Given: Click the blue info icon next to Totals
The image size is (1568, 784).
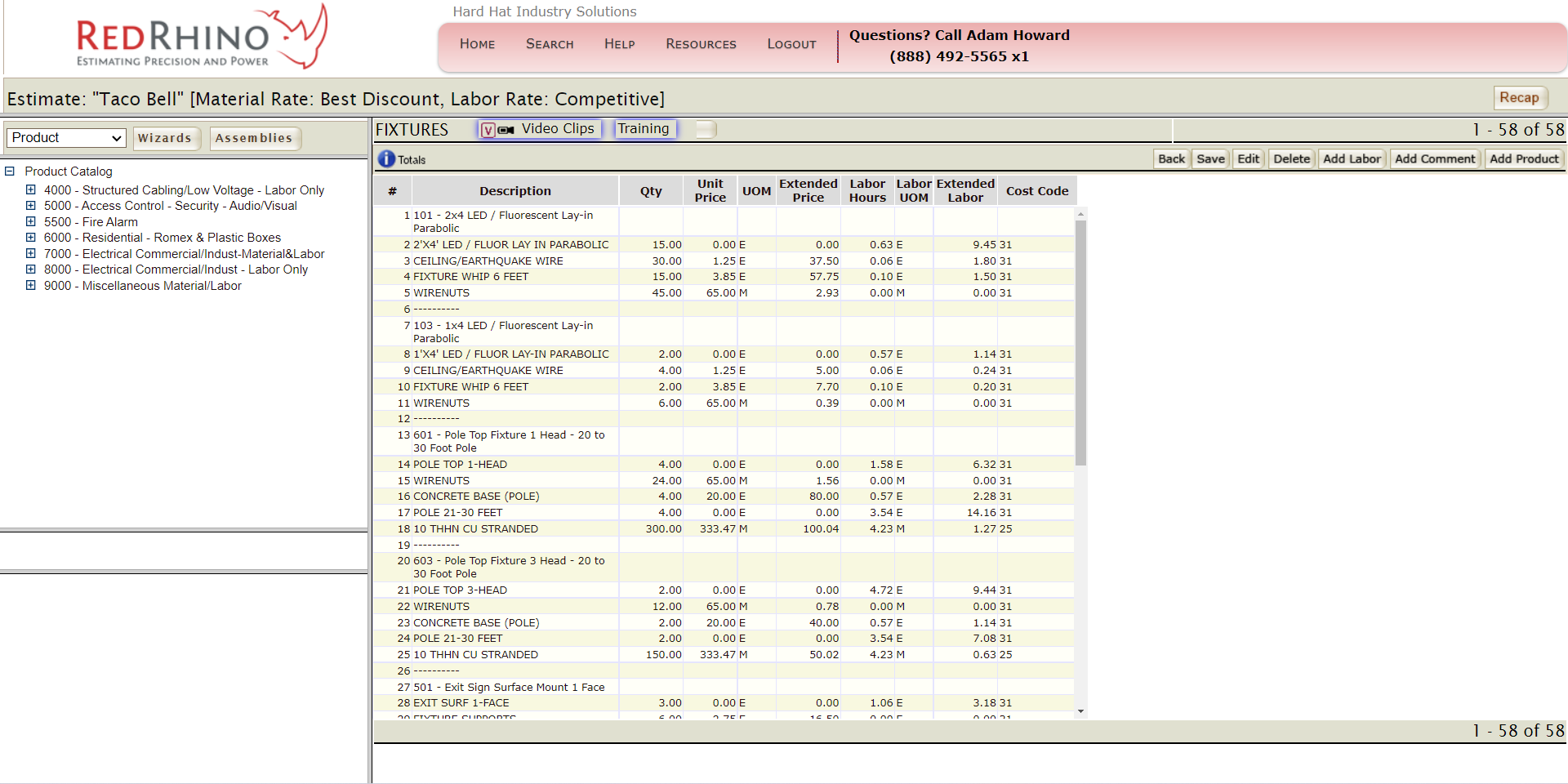Looking at the screenshot, I should tap(385, 158).
